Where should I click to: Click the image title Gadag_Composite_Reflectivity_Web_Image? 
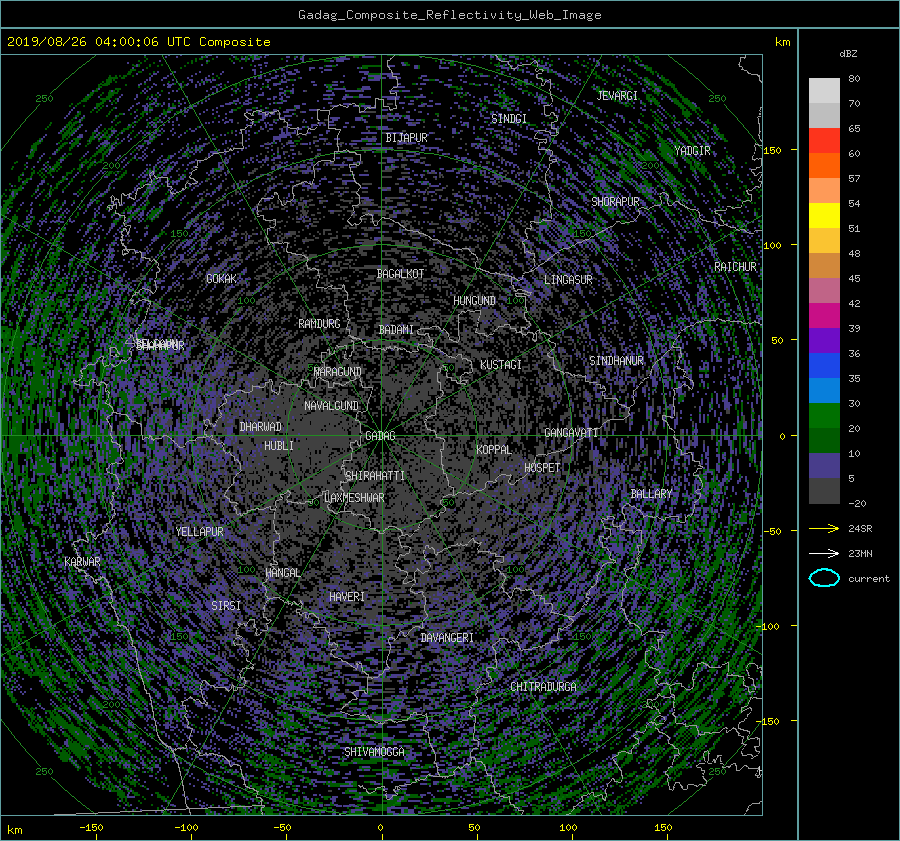449,15
